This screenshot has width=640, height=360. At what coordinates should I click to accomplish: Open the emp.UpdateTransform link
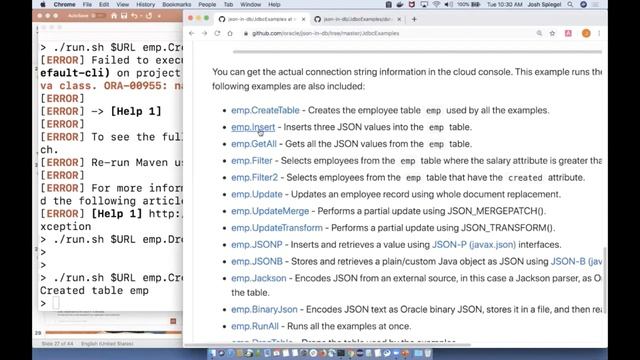pos(277,227)
